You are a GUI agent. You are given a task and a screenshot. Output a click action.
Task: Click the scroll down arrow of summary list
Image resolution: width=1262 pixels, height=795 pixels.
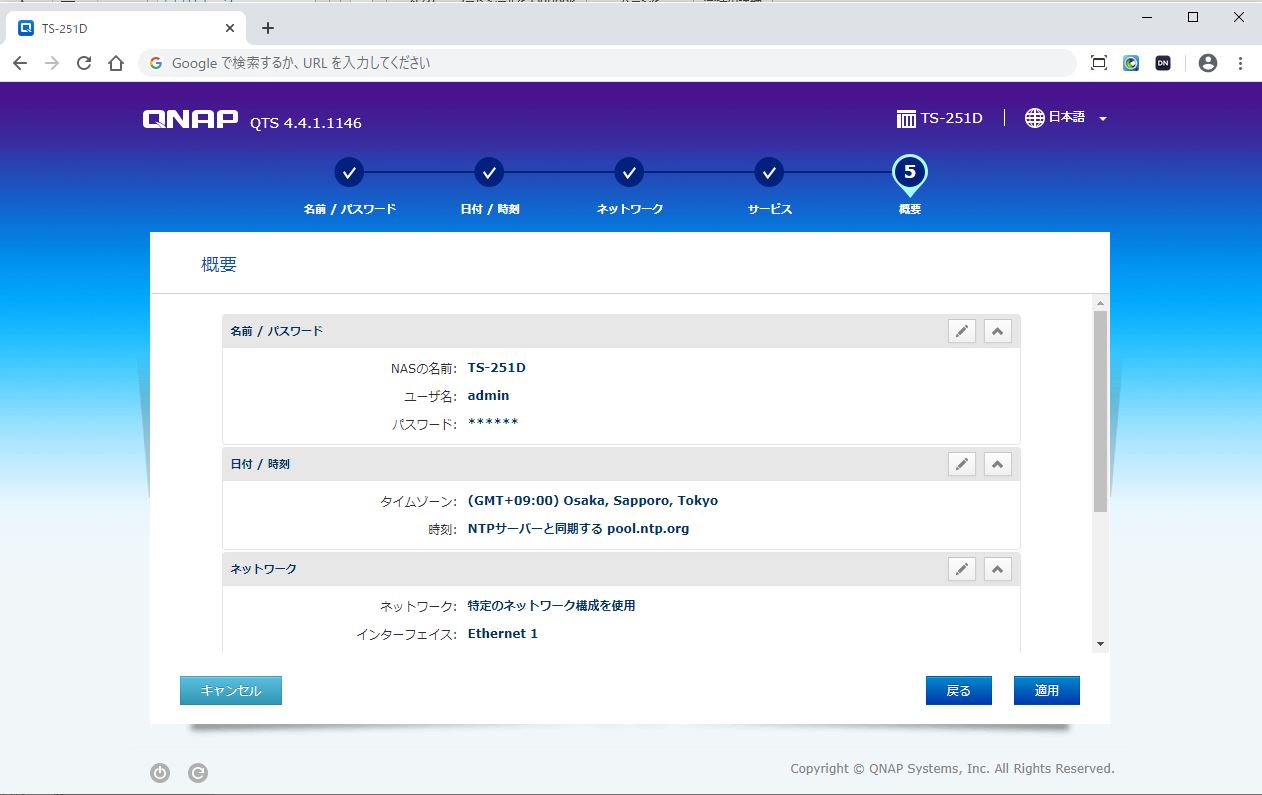point(1100,644)
